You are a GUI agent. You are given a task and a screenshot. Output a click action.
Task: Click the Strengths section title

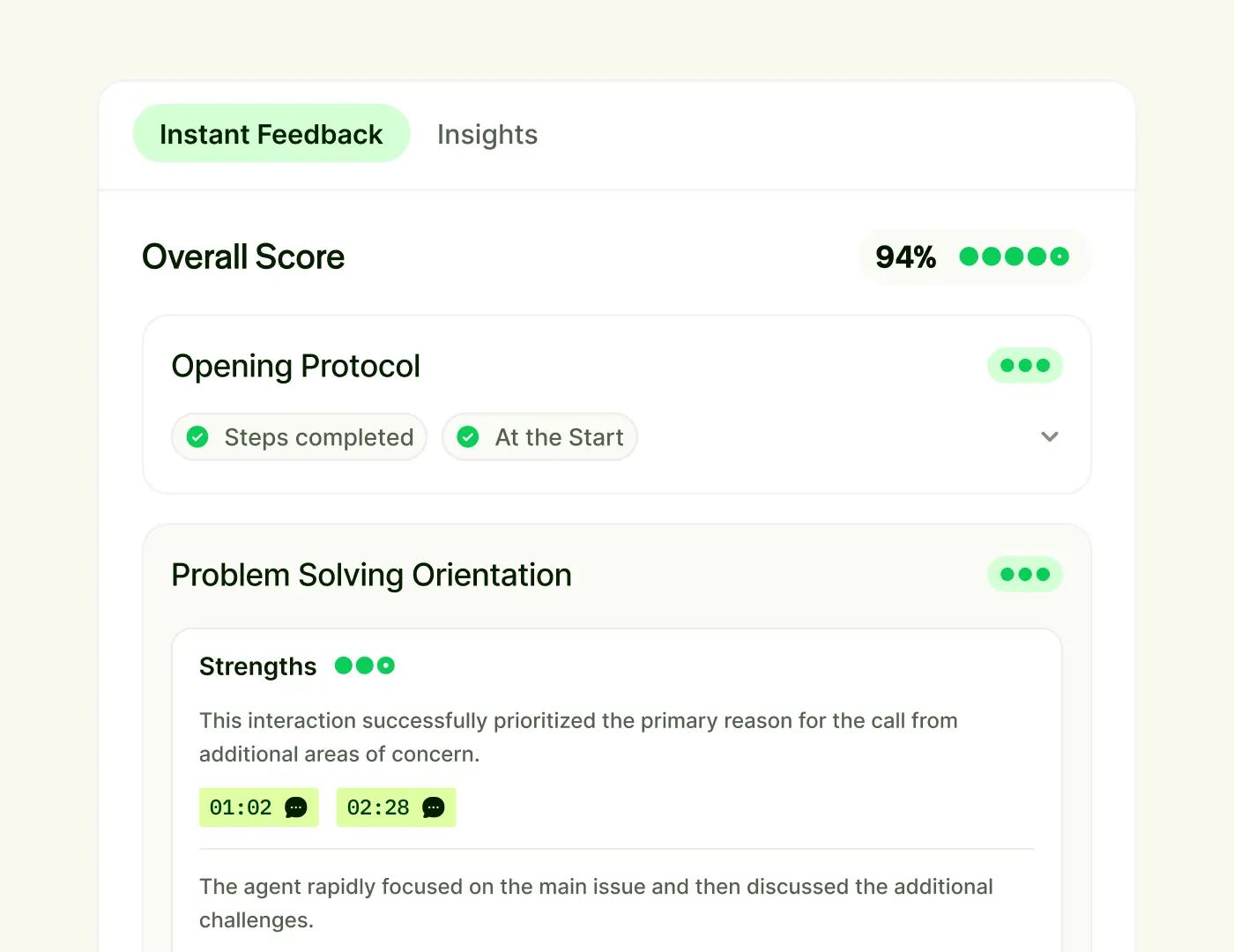click(x=258, y=666)
